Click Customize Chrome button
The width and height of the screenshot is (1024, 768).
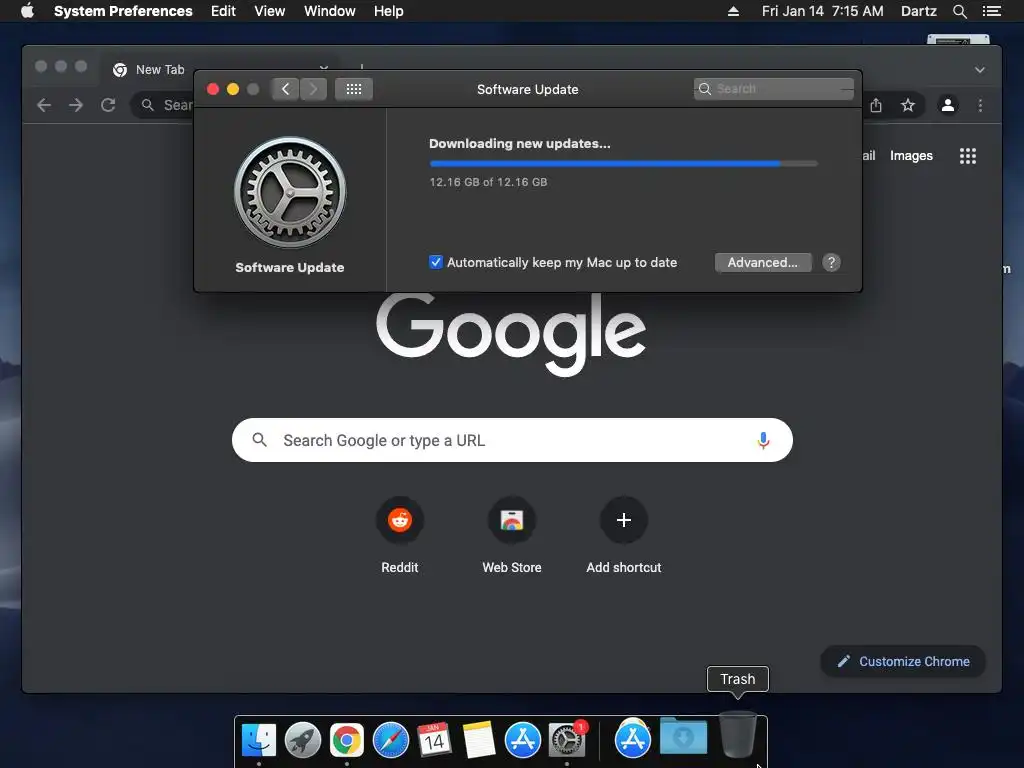tap(903, 662)
